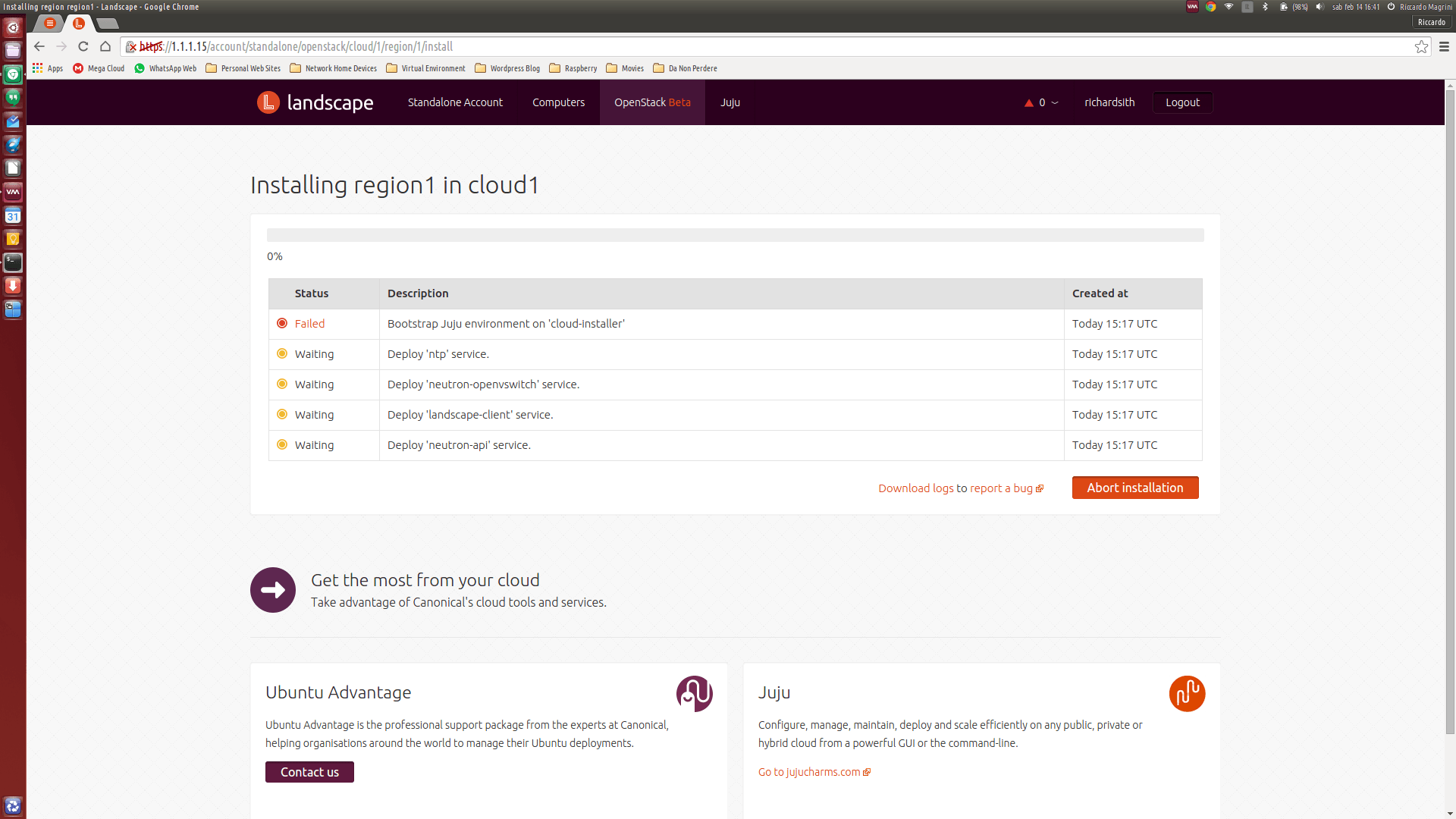
Task: Open Hangouts from the launcher
Action: point(13,98)
